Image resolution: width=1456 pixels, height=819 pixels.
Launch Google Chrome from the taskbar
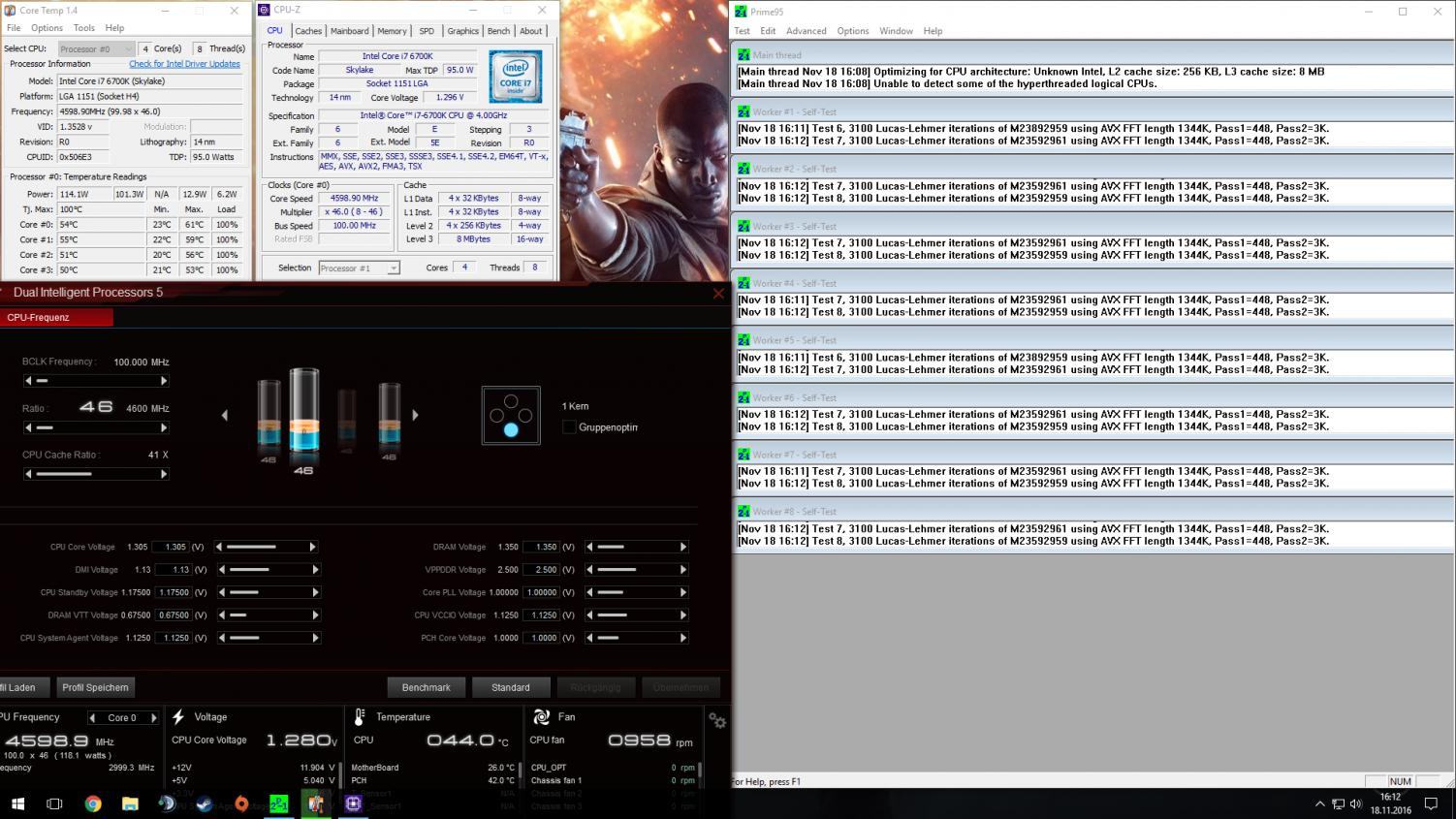(x=93, y=803)
